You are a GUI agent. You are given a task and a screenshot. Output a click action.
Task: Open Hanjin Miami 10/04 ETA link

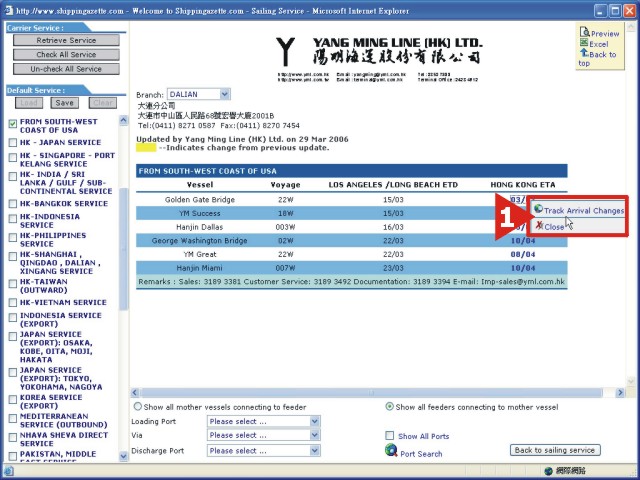523,268
